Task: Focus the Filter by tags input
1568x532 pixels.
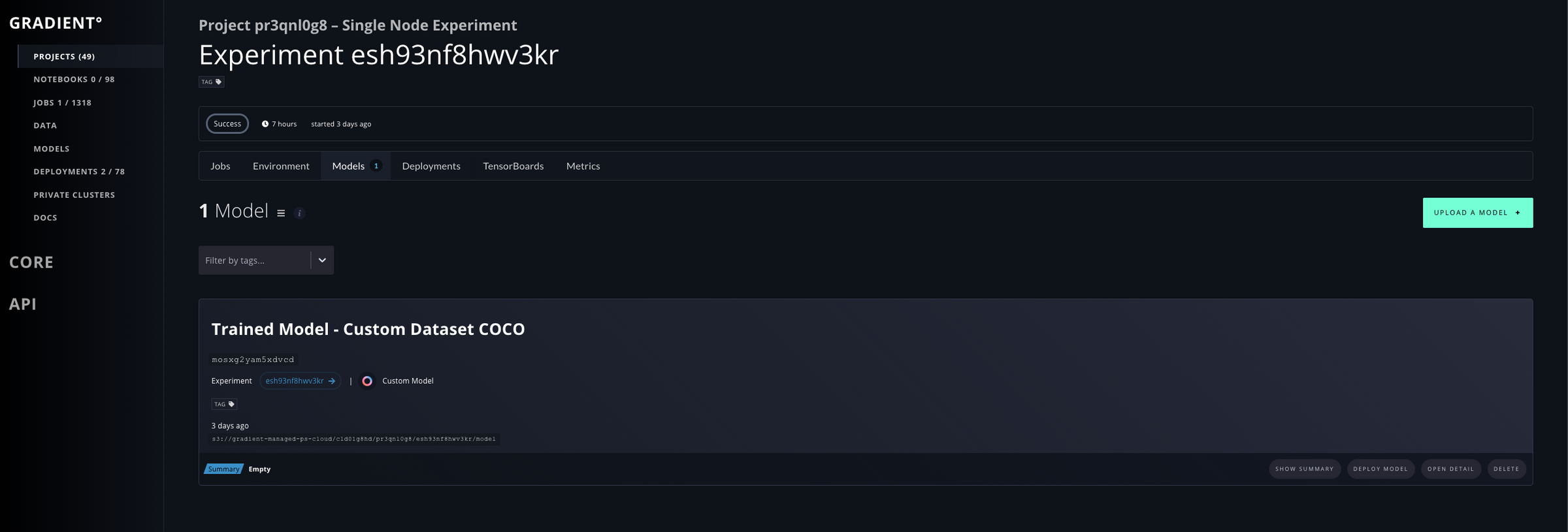Action: coord(255,260)
